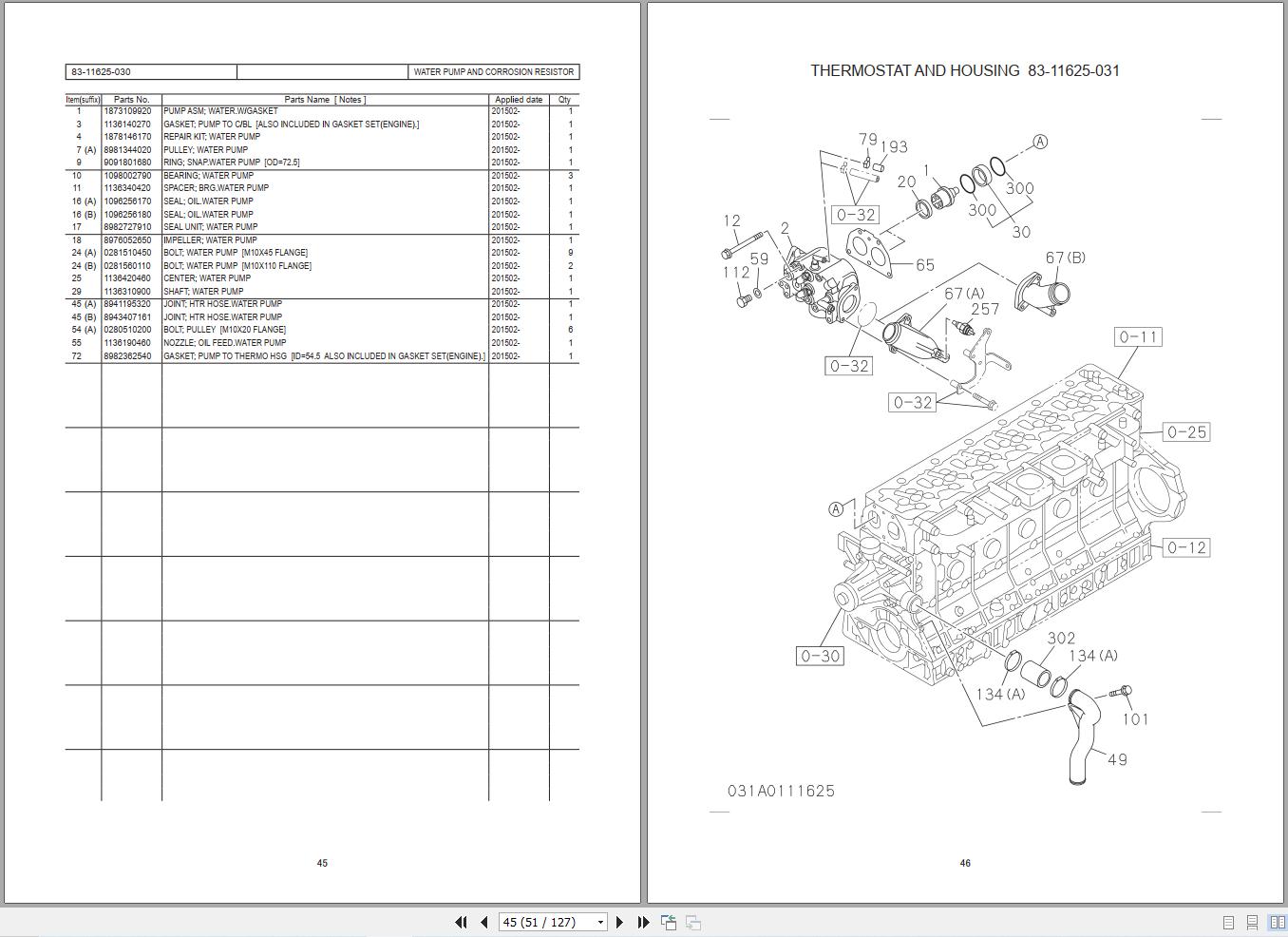Click callout 302 in the diagram
Image resolution: width=1288 pixels, height=937 pixels.
click(1061, 639)
